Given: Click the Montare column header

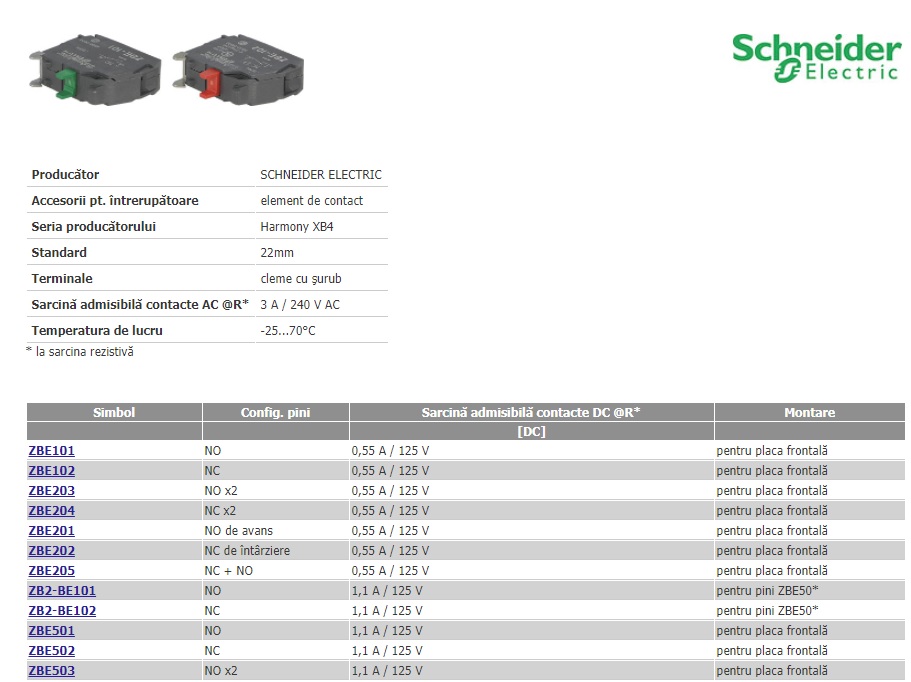Looking at the screenshot, I should 809,412.
